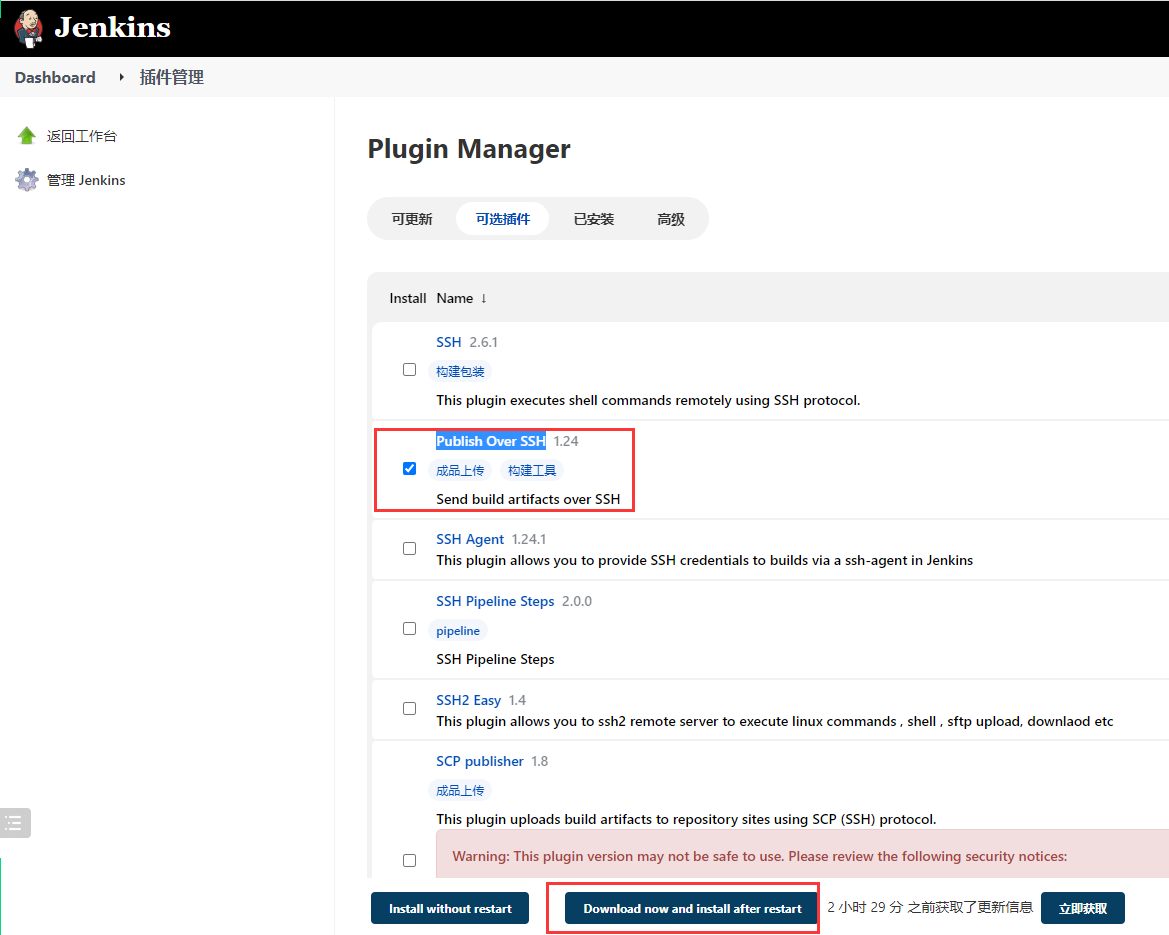Uncheck the Publish Over SSH checkbox
The width and height of the screenshot is (1169, 935).
pyautogui.click(x=409, y=468)
